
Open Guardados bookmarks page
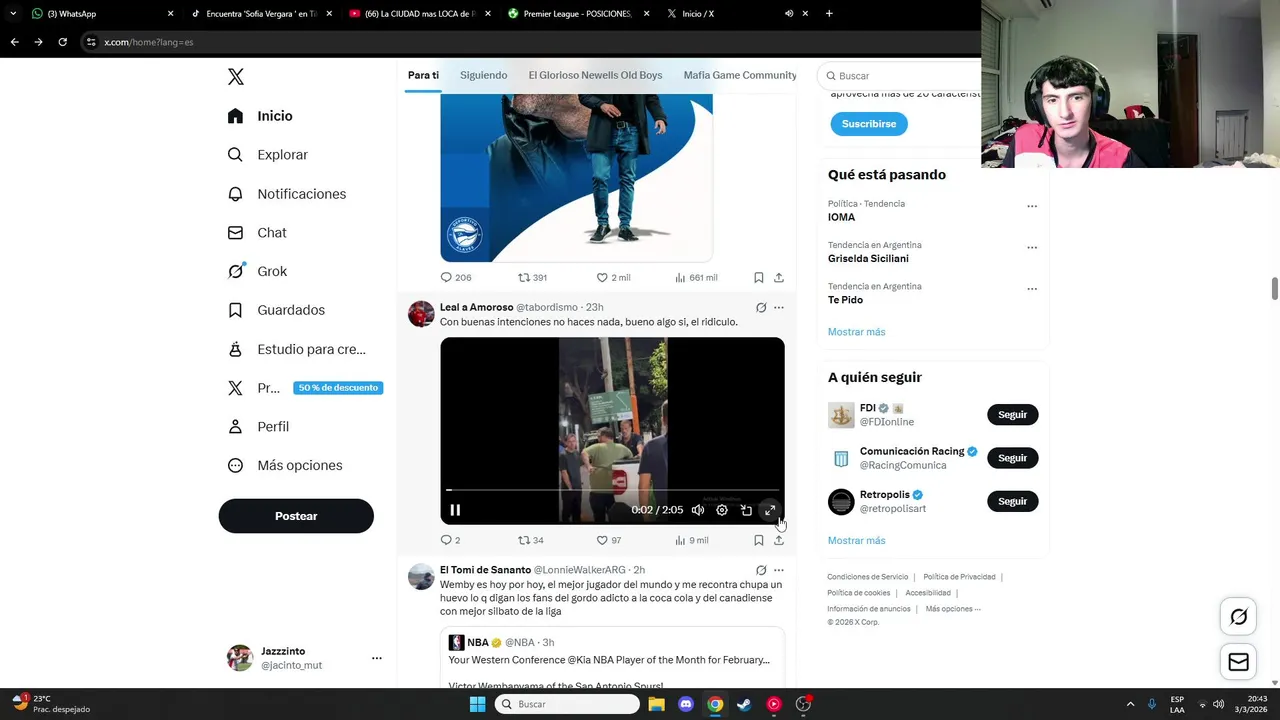pyautogui.click(x=276, y=310)
